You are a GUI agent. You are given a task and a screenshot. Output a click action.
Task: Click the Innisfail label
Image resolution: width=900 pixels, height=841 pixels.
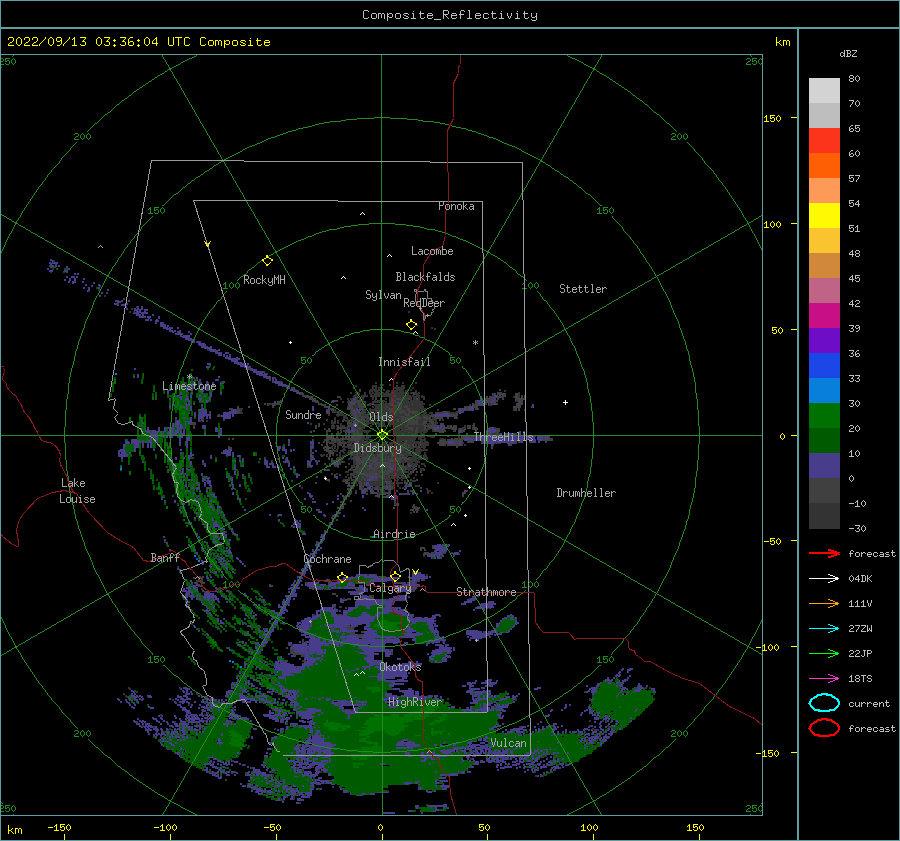404,362
